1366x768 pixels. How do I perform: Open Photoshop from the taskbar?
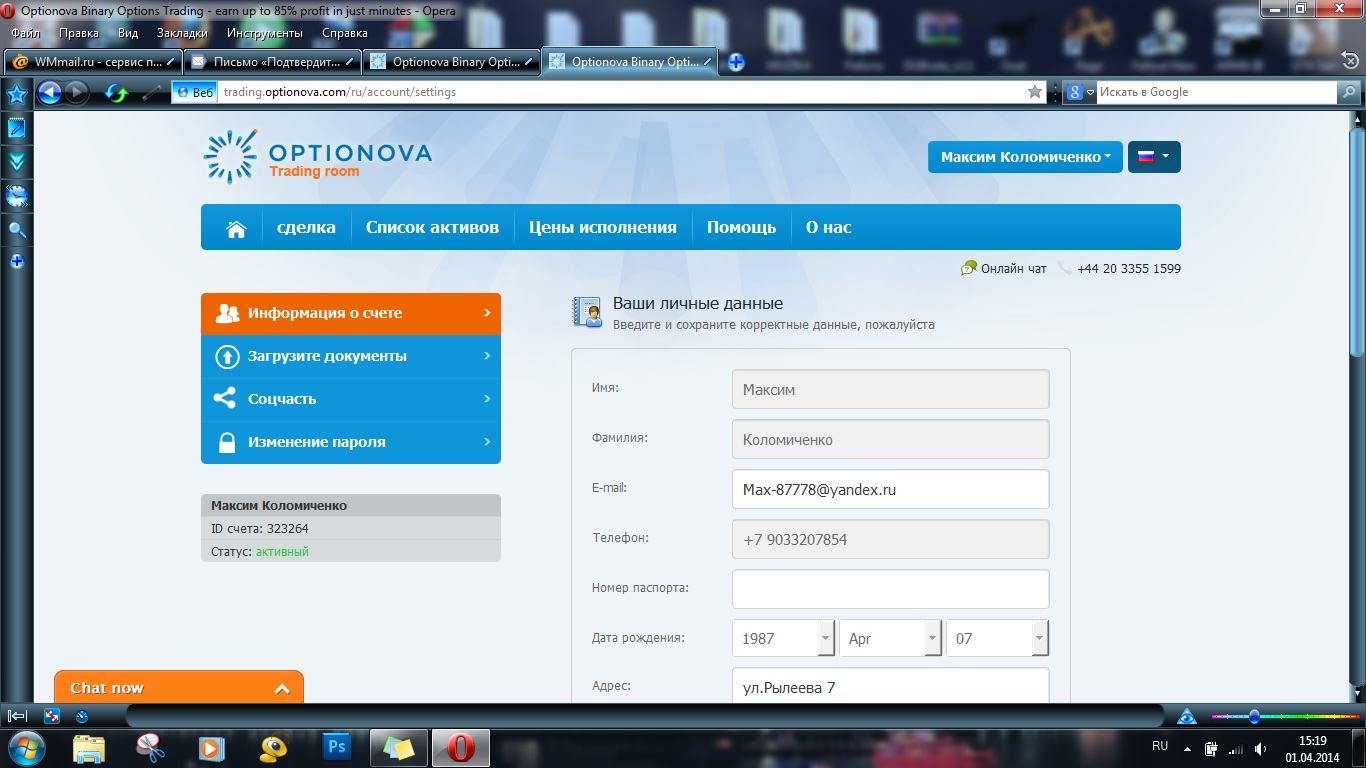[337, 747]
